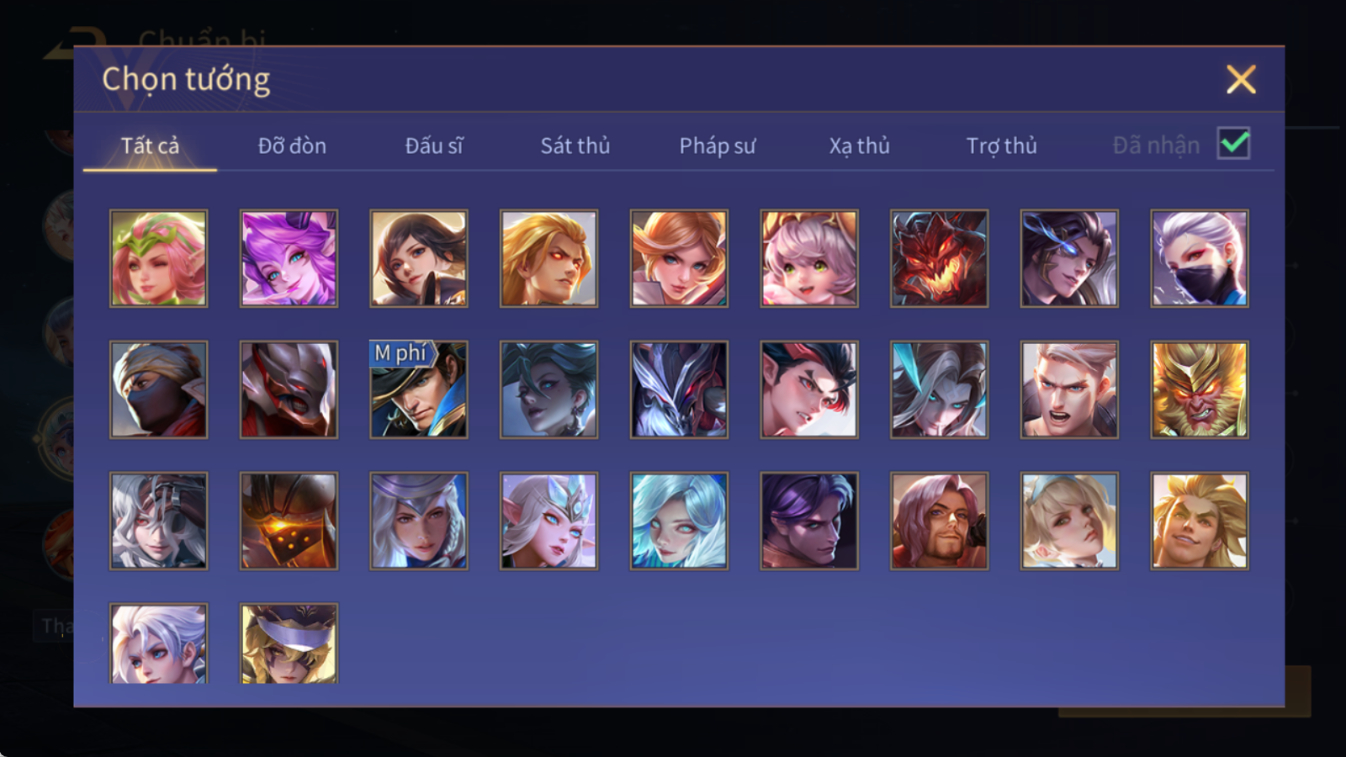Select the dark armored hero with glowing orange visor
Image resolution: width=1346 pixels, height=757 pixels.
[x=289, y=521]
